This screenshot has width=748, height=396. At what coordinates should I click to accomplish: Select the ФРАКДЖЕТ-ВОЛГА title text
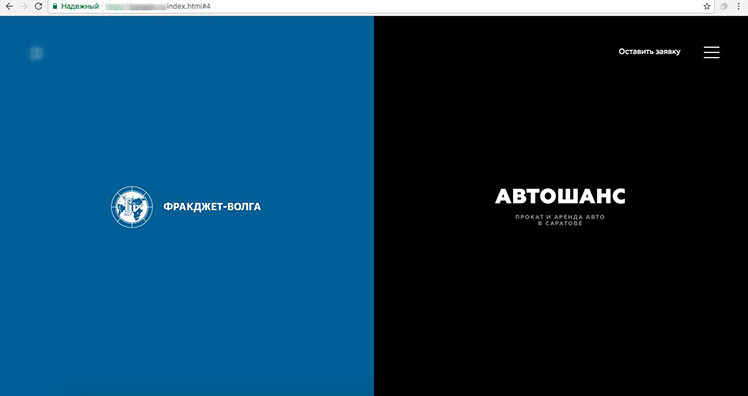(212, 207)
